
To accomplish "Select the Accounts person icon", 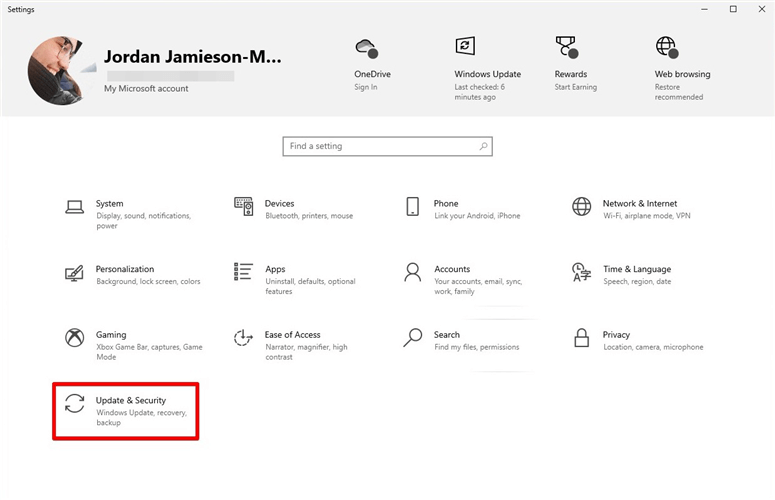I will pos(413,272).
